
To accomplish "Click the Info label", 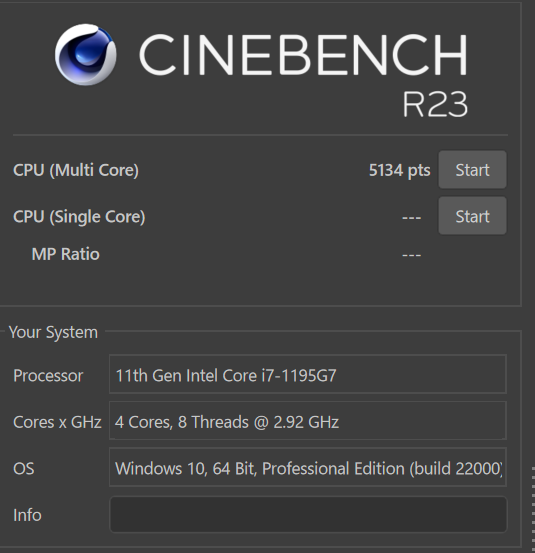I will pyautogui.click(x=27, y=515).
